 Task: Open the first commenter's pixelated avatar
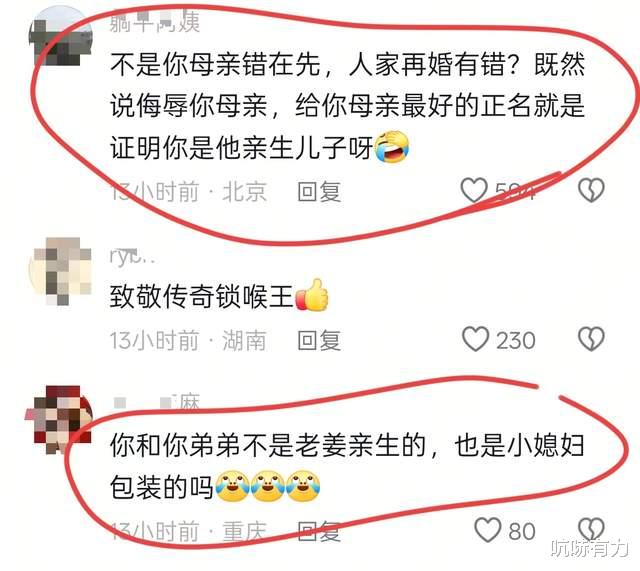60,36
